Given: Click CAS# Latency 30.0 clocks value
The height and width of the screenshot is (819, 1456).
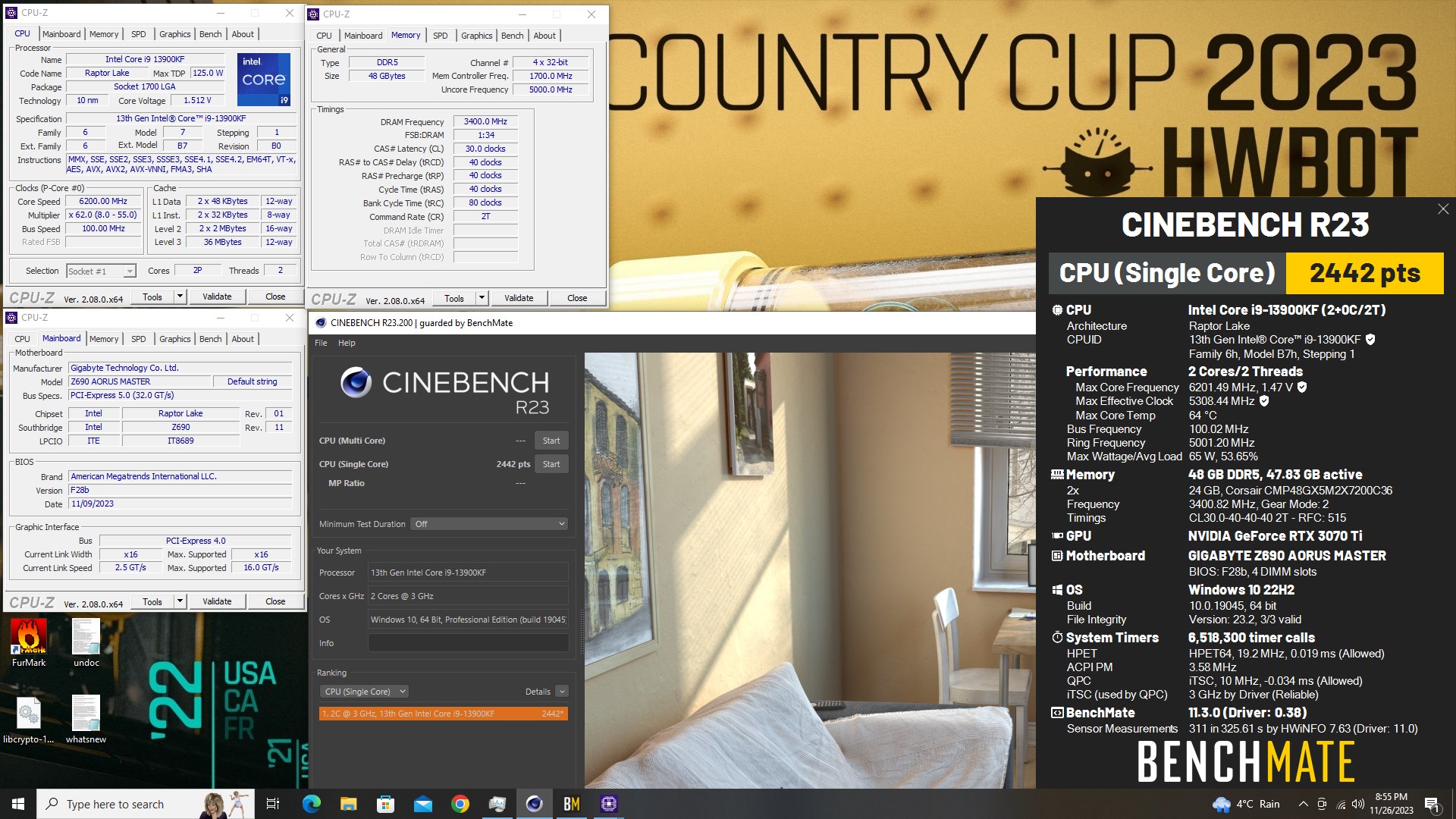Looking at the screenshot, I should (x=485, y=149).
